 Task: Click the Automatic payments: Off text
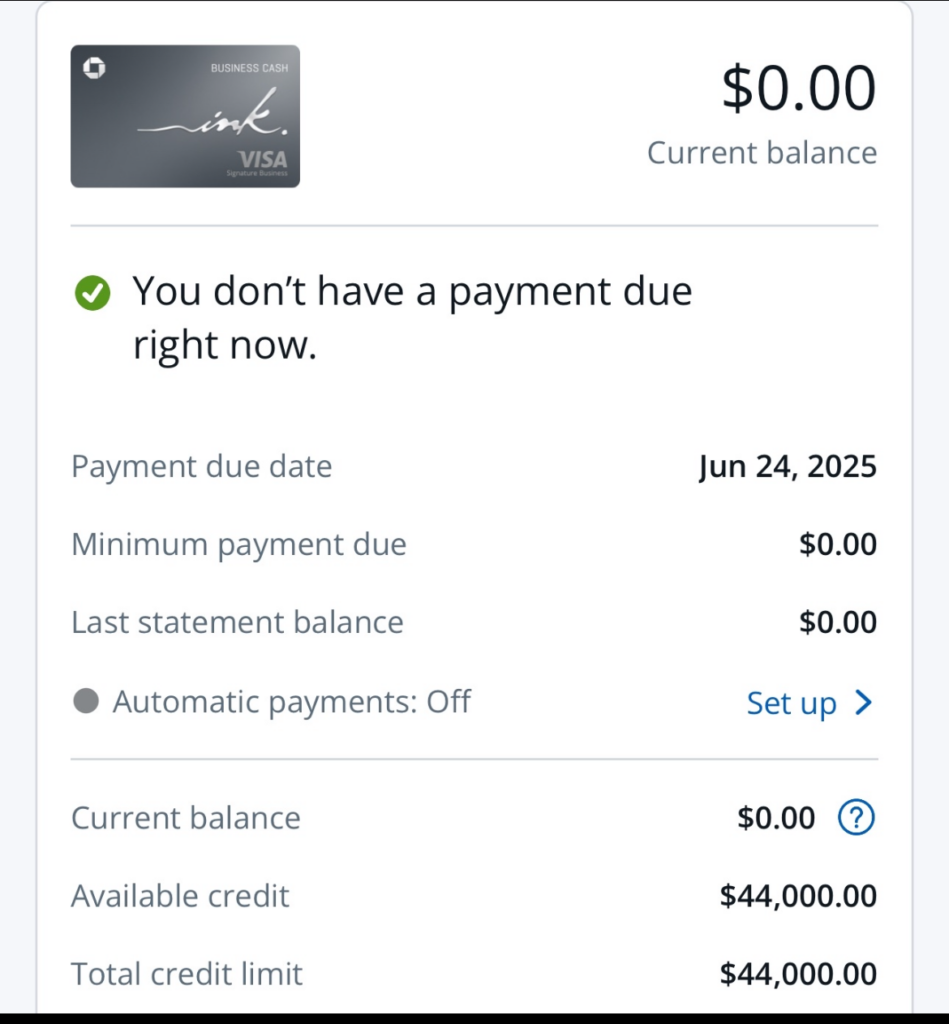(291, 702)
